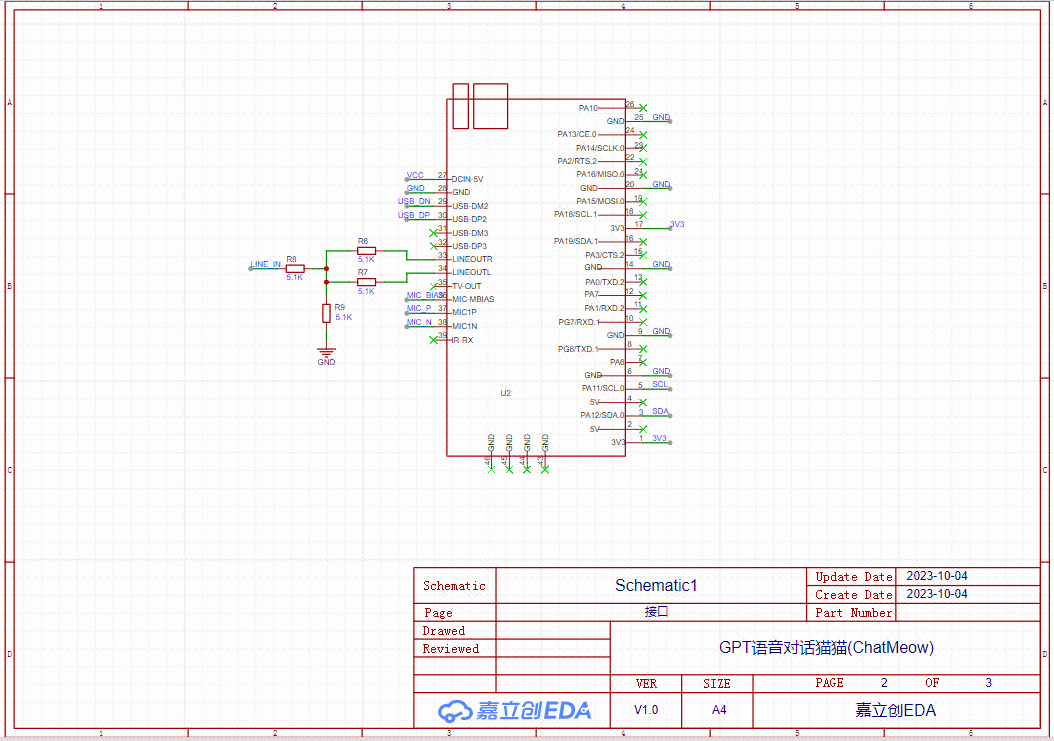Click the GND ground symbol below R9
This screenshot has height=741, width=1054.
[326, 353]
